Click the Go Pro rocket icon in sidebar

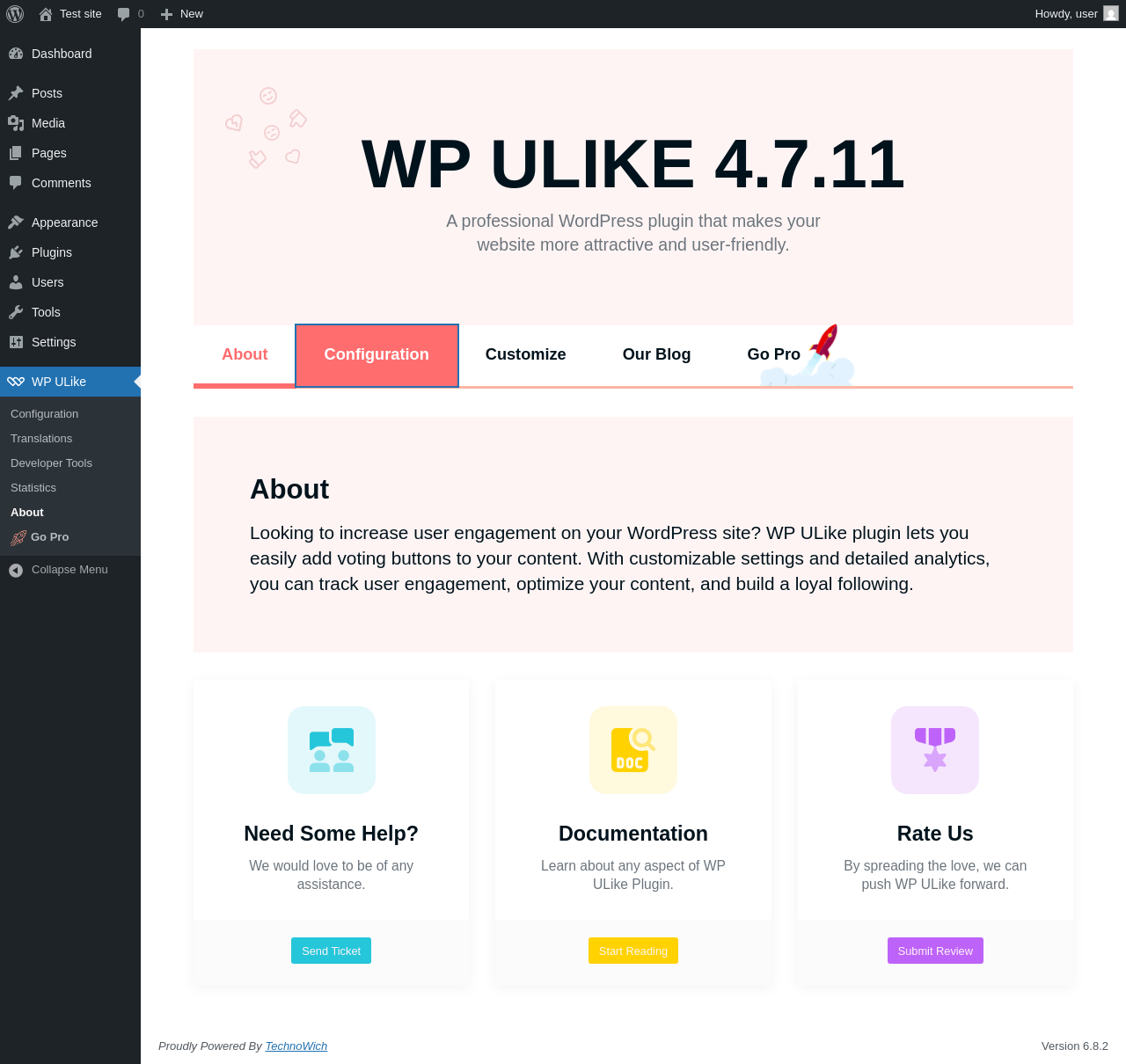point(18,537)
